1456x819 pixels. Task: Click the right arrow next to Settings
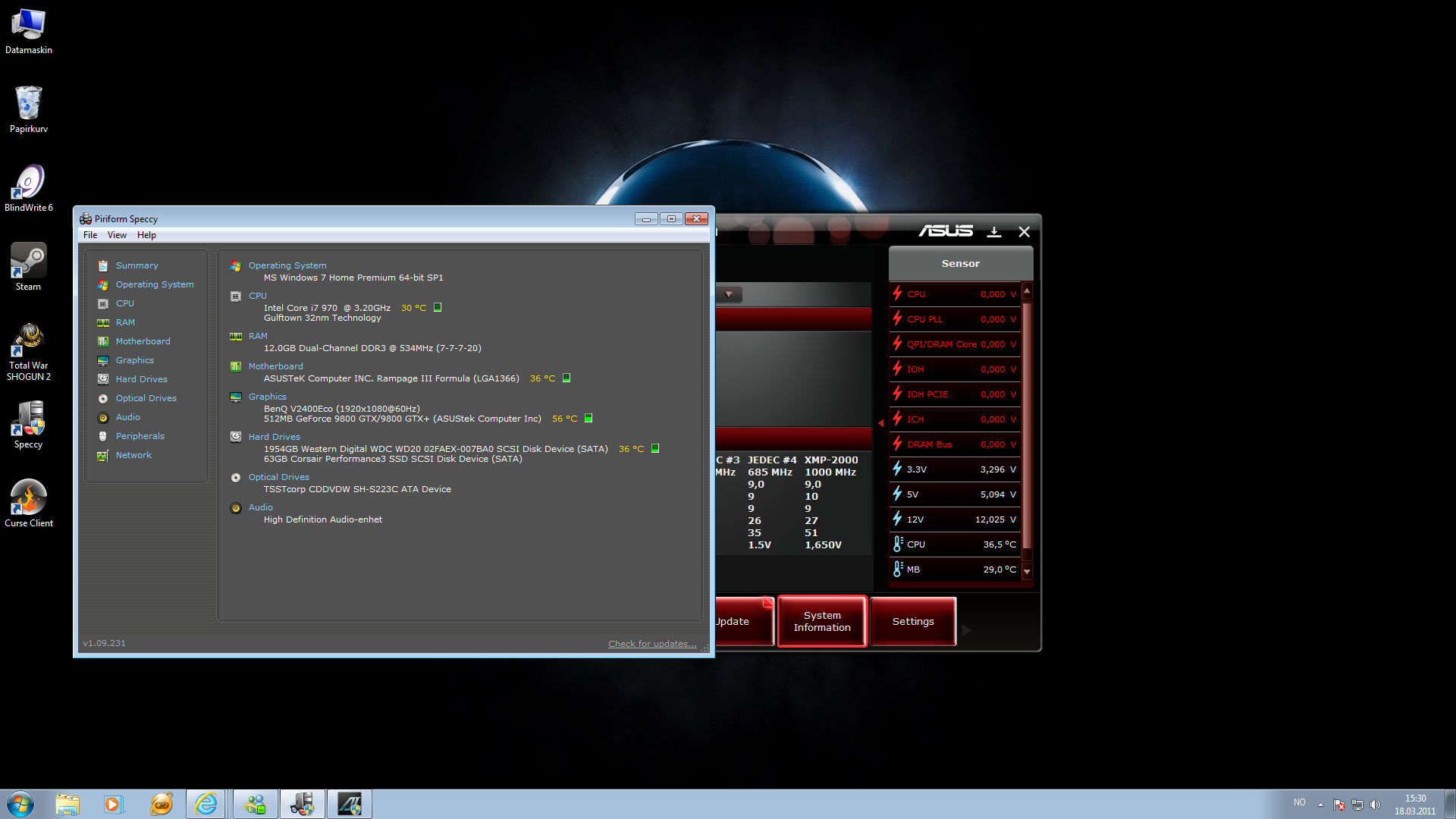967,629
